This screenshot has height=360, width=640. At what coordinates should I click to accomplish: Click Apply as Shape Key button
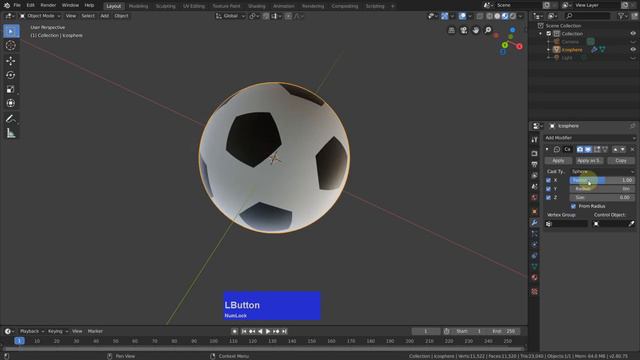pyautogui.click(x=589, y=161)
